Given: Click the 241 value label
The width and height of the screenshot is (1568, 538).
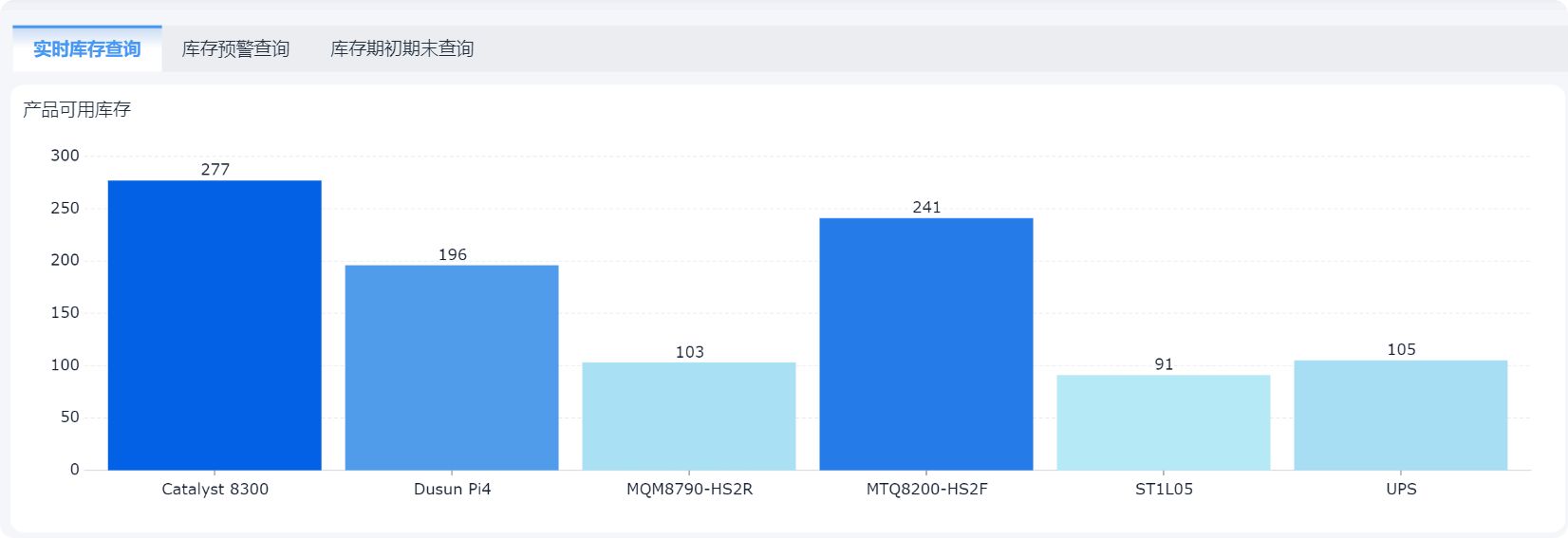Looking at the screenshot, I should coord(926,207).
